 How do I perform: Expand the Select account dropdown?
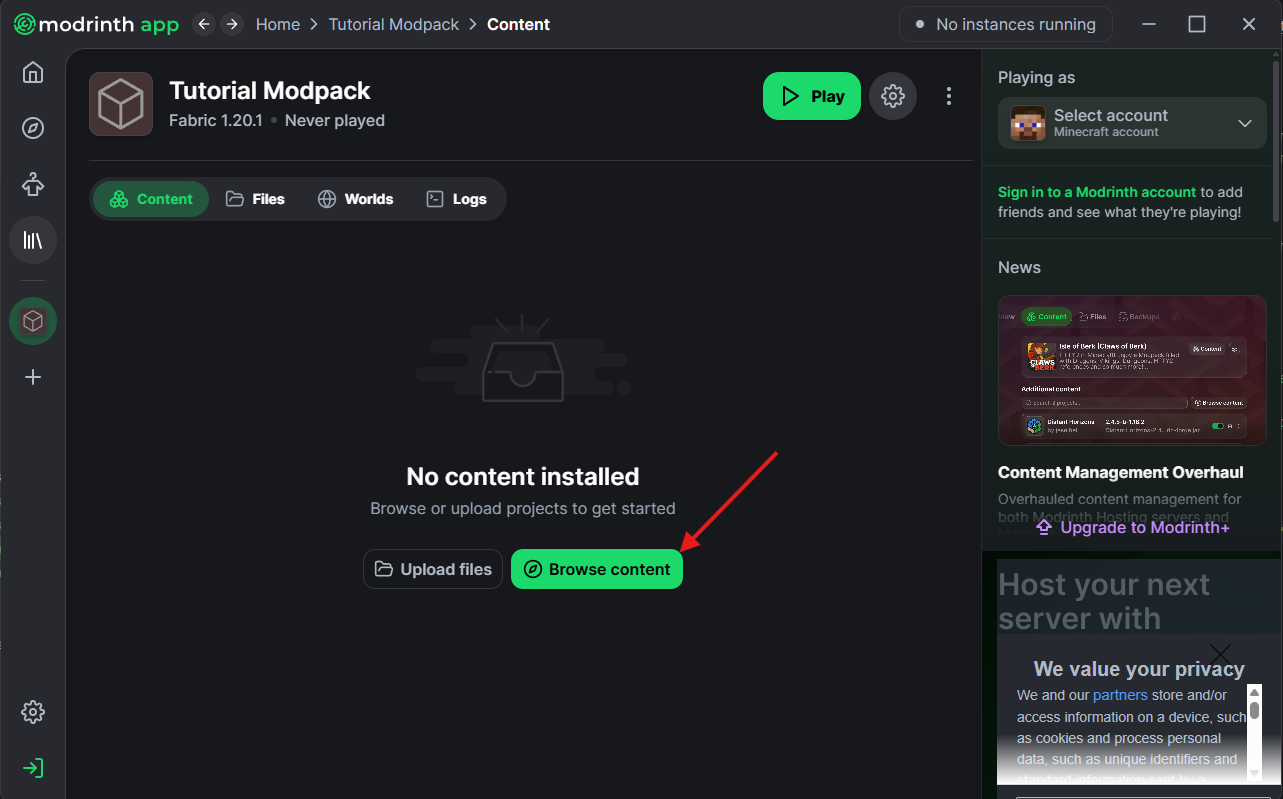tap(1132, 123)
